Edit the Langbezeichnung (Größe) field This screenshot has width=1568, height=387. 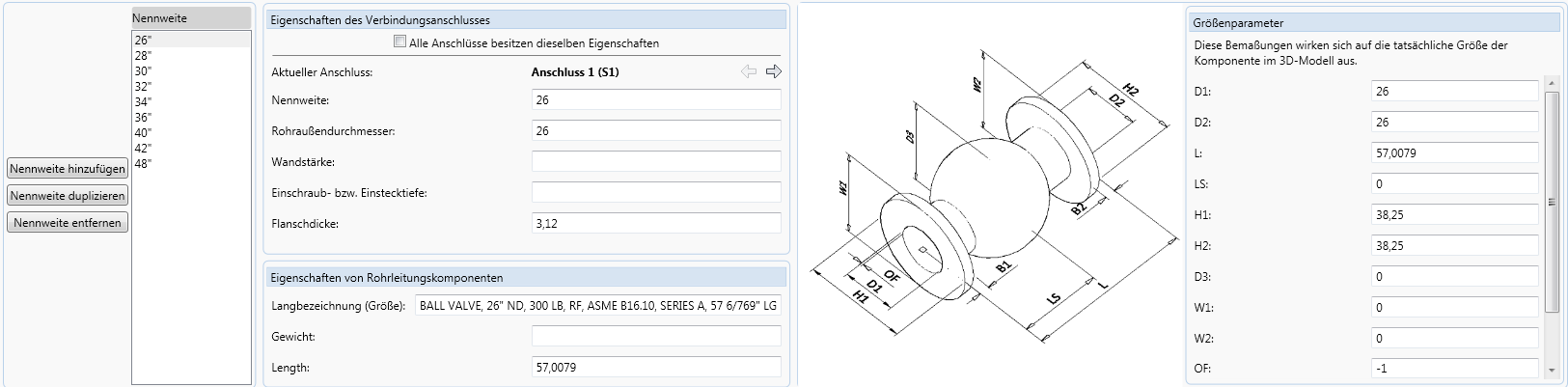pos(598,305)
